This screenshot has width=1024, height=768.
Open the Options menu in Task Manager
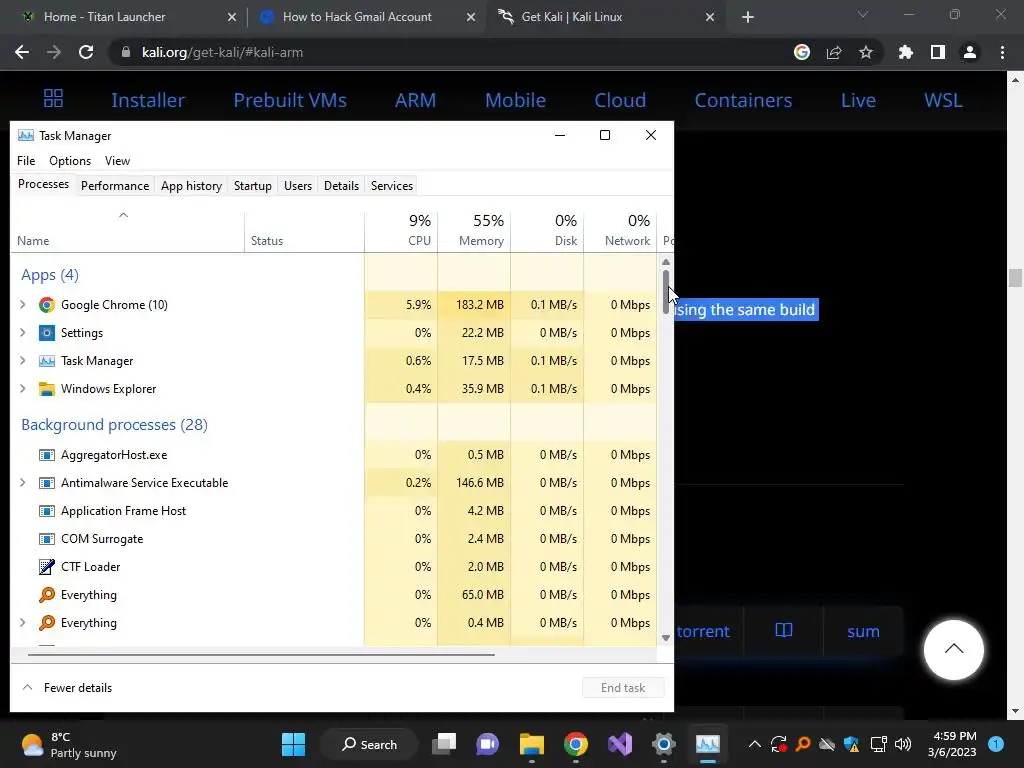pos(70,161)
